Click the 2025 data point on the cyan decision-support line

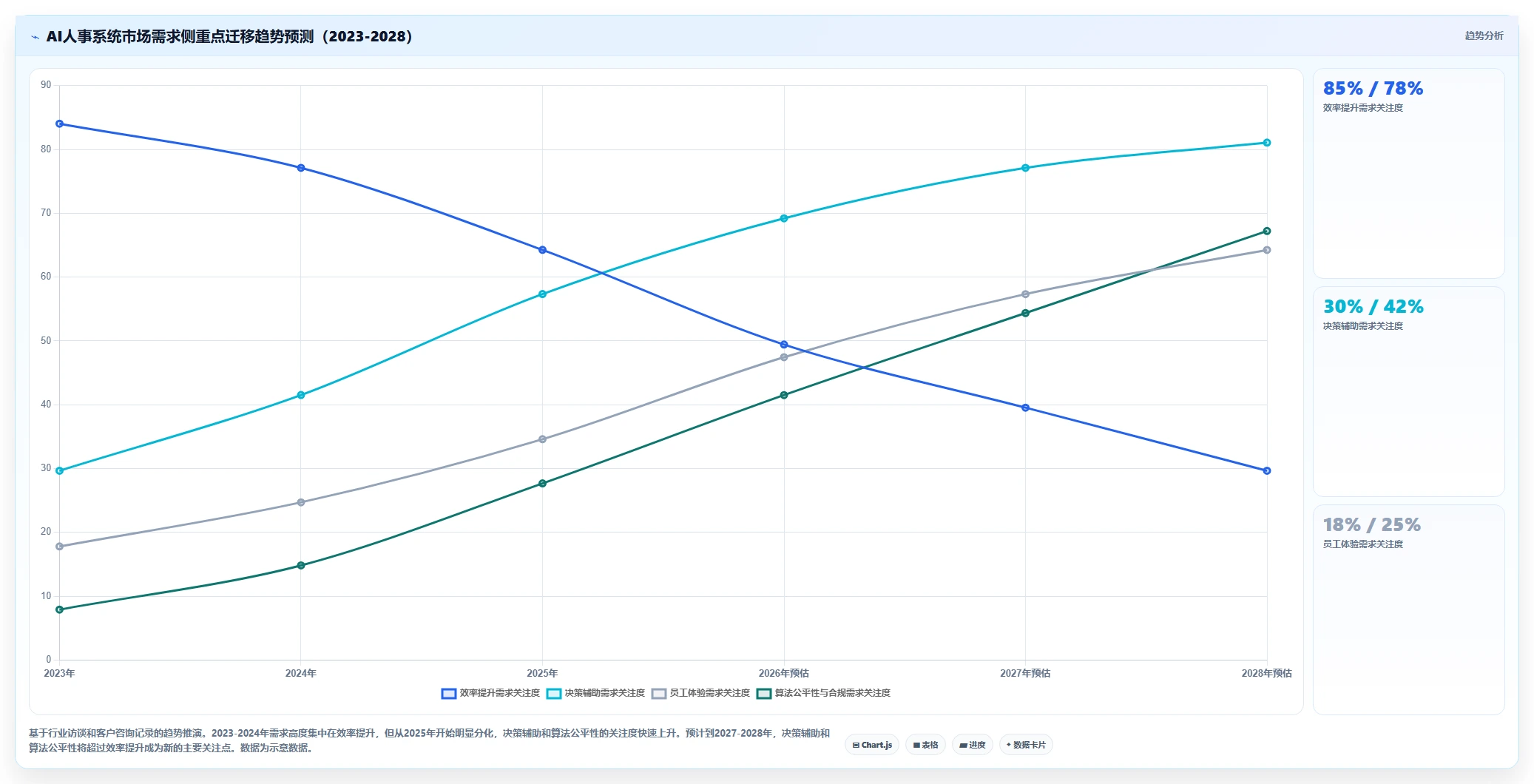click(x=542, y=294)
